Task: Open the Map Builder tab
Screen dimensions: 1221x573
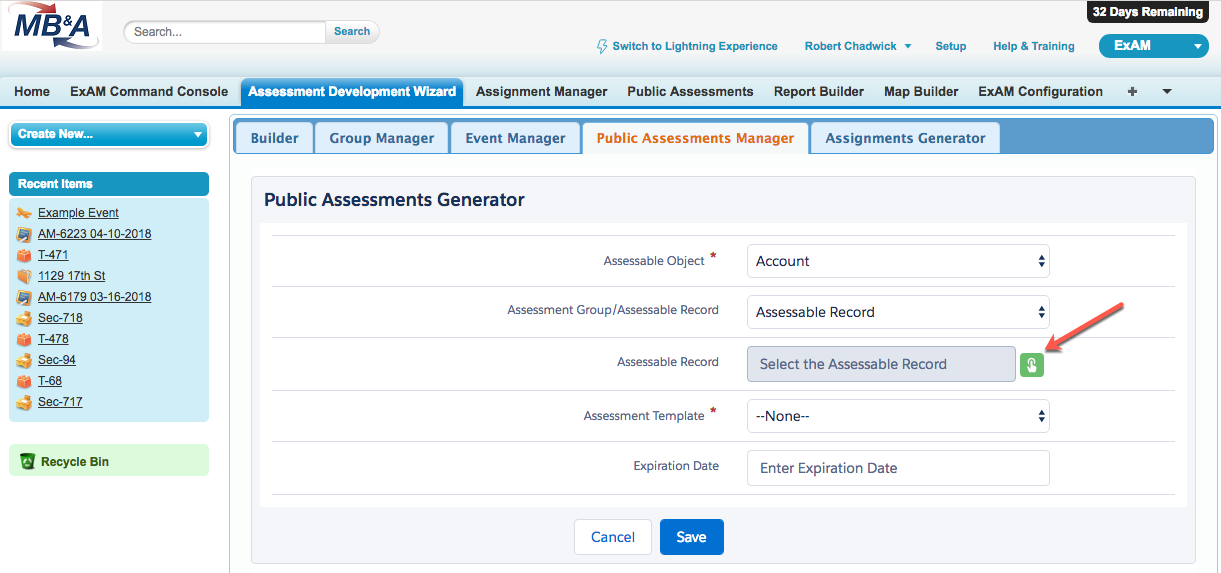Action: tap(921, 91)
